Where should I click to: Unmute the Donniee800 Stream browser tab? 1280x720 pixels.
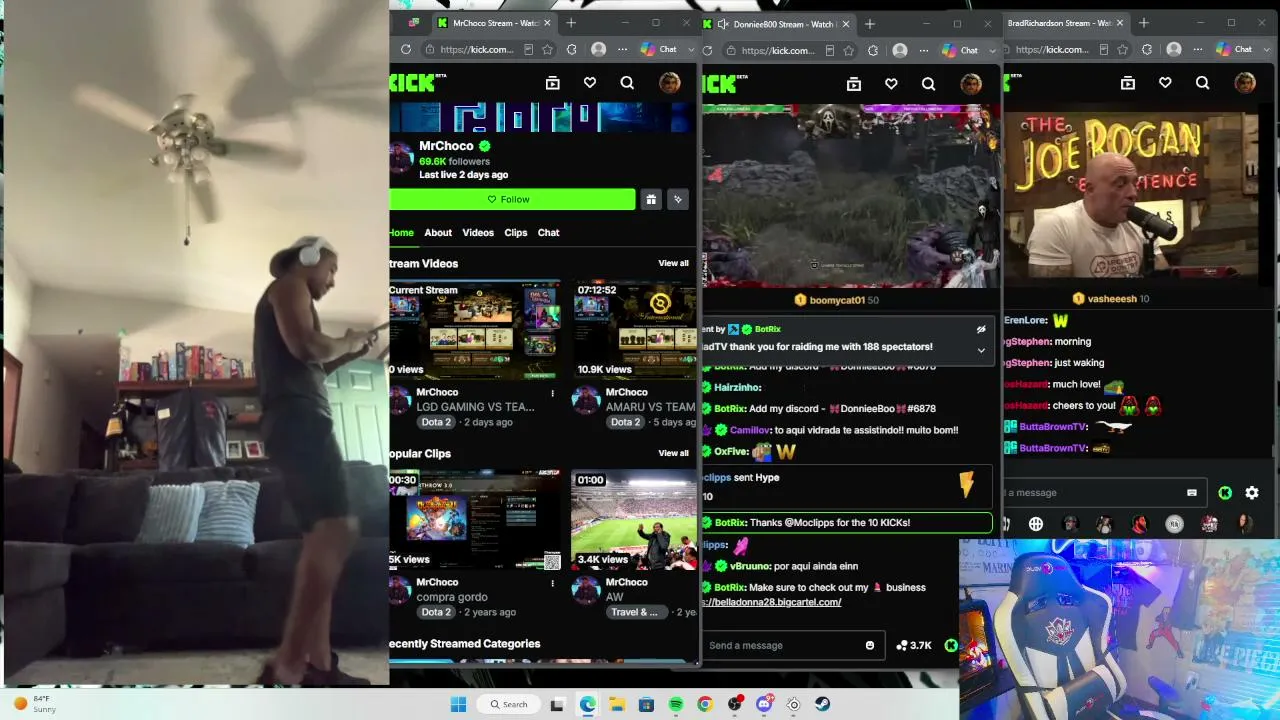(722, 24)
